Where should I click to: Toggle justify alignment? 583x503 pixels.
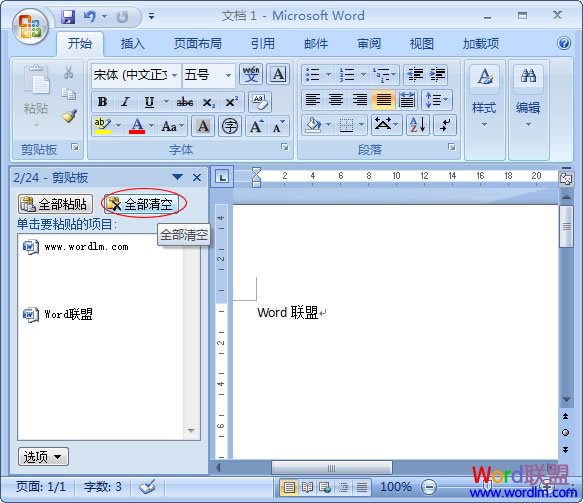pyautogui.click(x=384, y=100)
